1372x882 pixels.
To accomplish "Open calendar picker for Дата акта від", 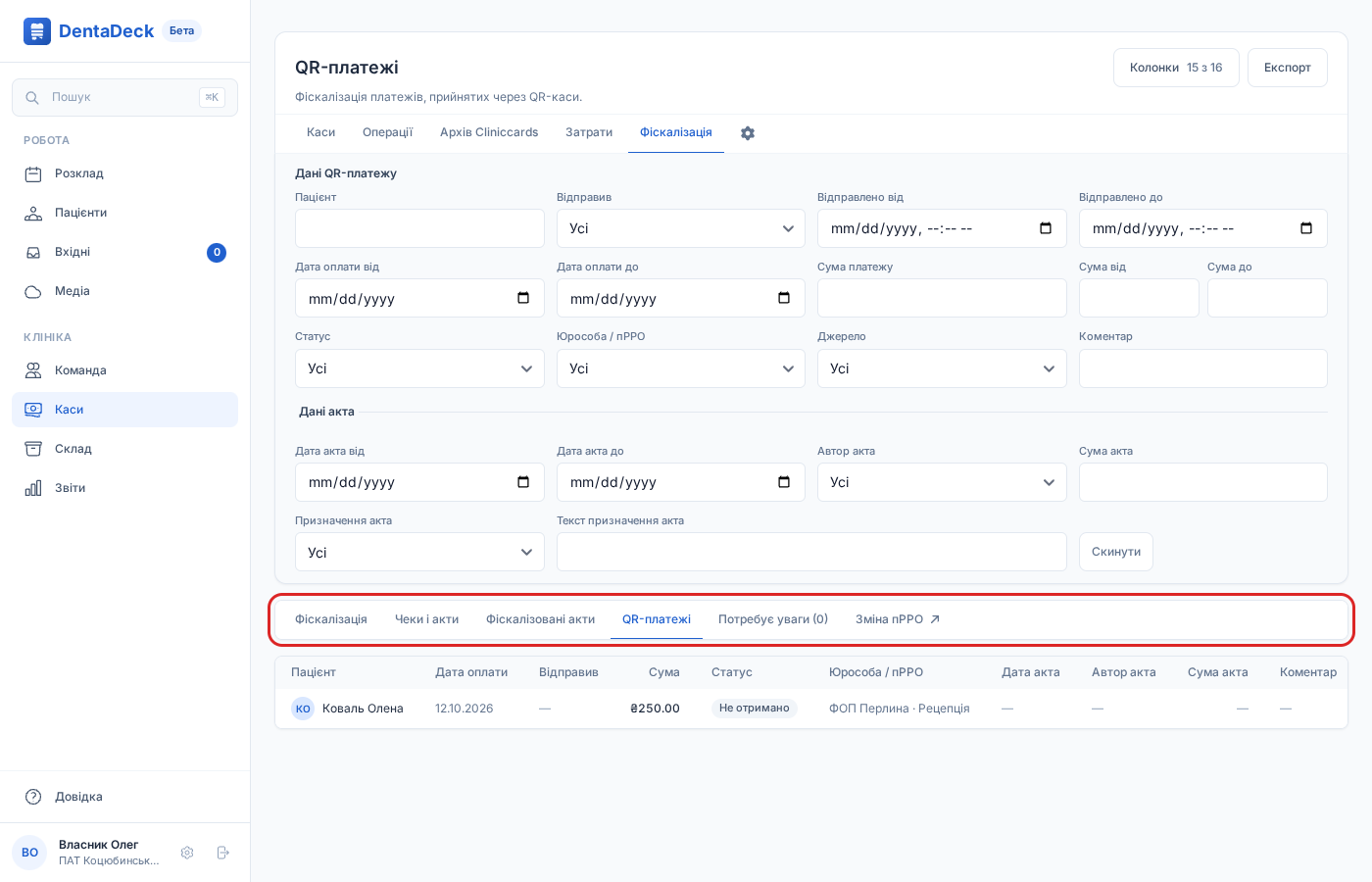I will point(523,482).
